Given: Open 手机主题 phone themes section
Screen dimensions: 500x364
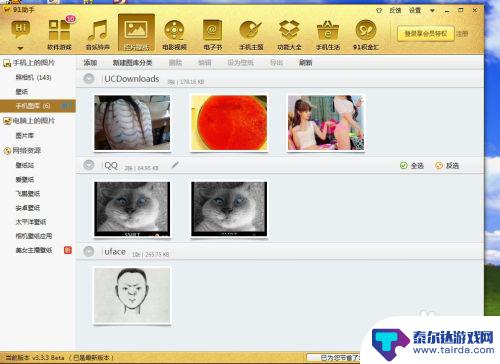Looking at the screenshot, I should pyautogui.click(x=251, y=34).
